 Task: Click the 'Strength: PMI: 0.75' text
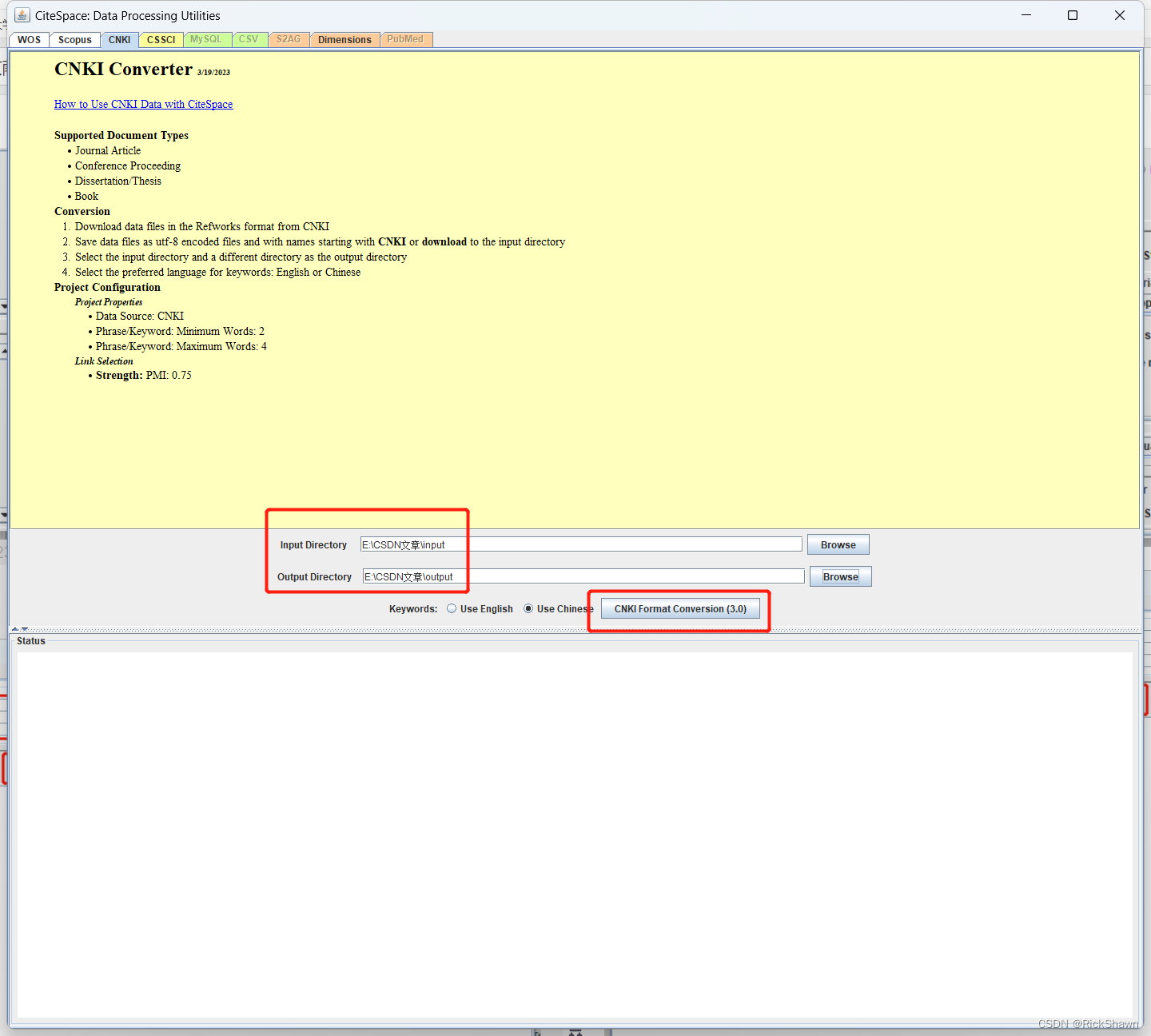point(144,375)
